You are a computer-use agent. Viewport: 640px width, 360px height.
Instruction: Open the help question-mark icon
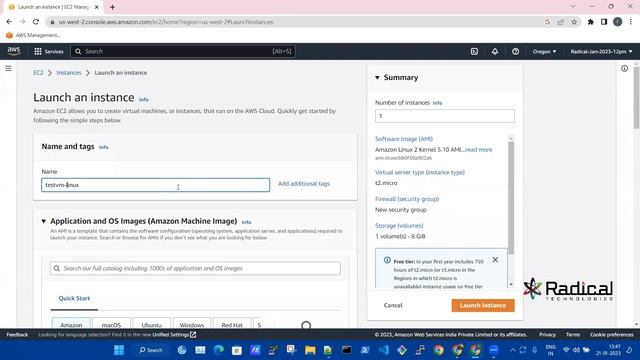click(x=516, y=51)
